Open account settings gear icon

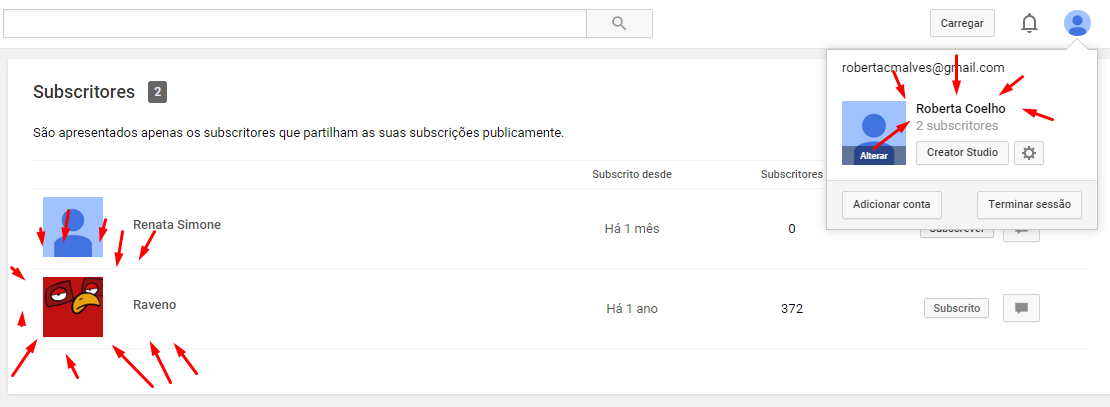click(x=1029, y=153)
